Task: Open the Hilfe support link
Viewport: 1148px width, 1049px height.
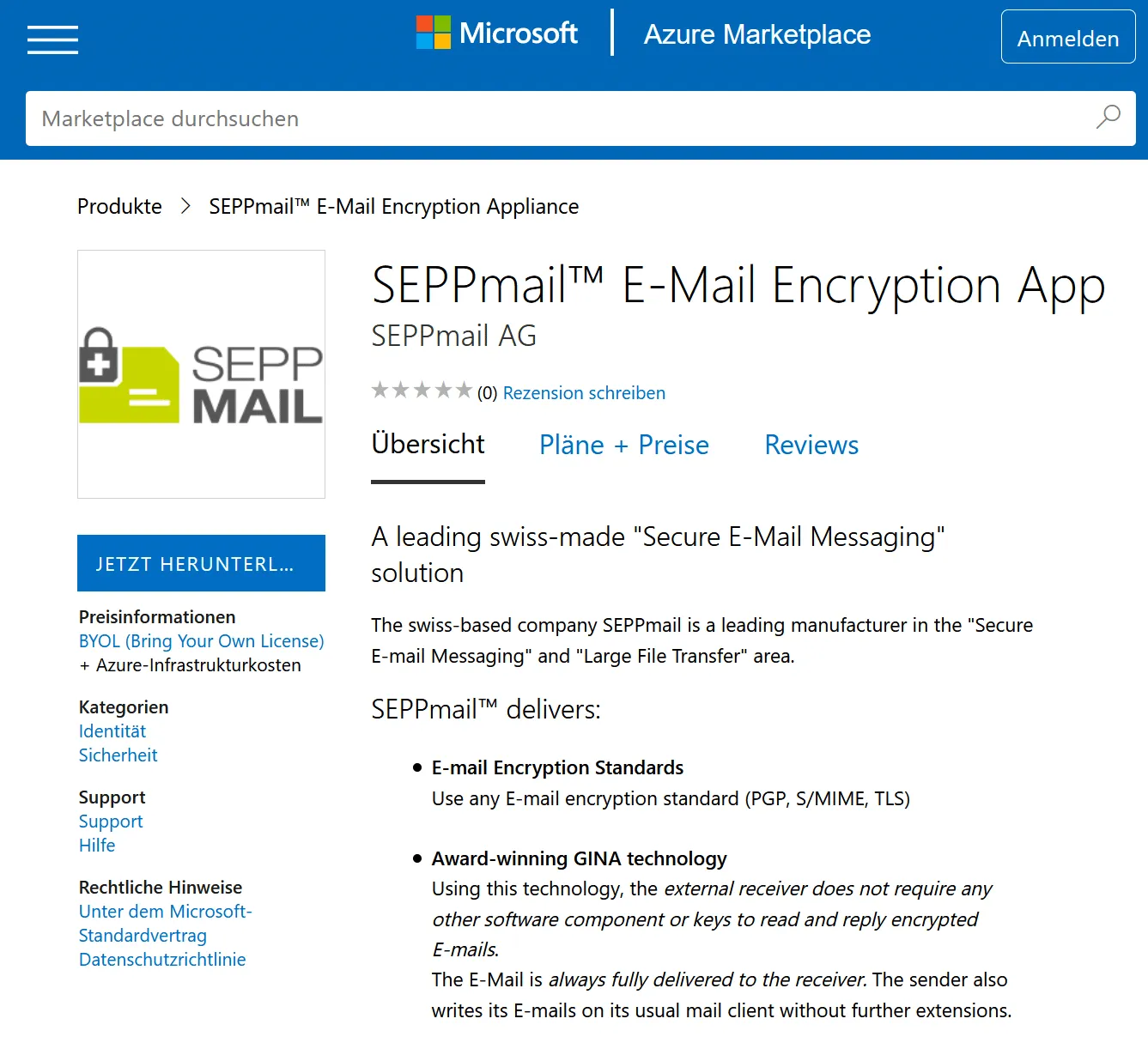Action: (x=96, y=845)
